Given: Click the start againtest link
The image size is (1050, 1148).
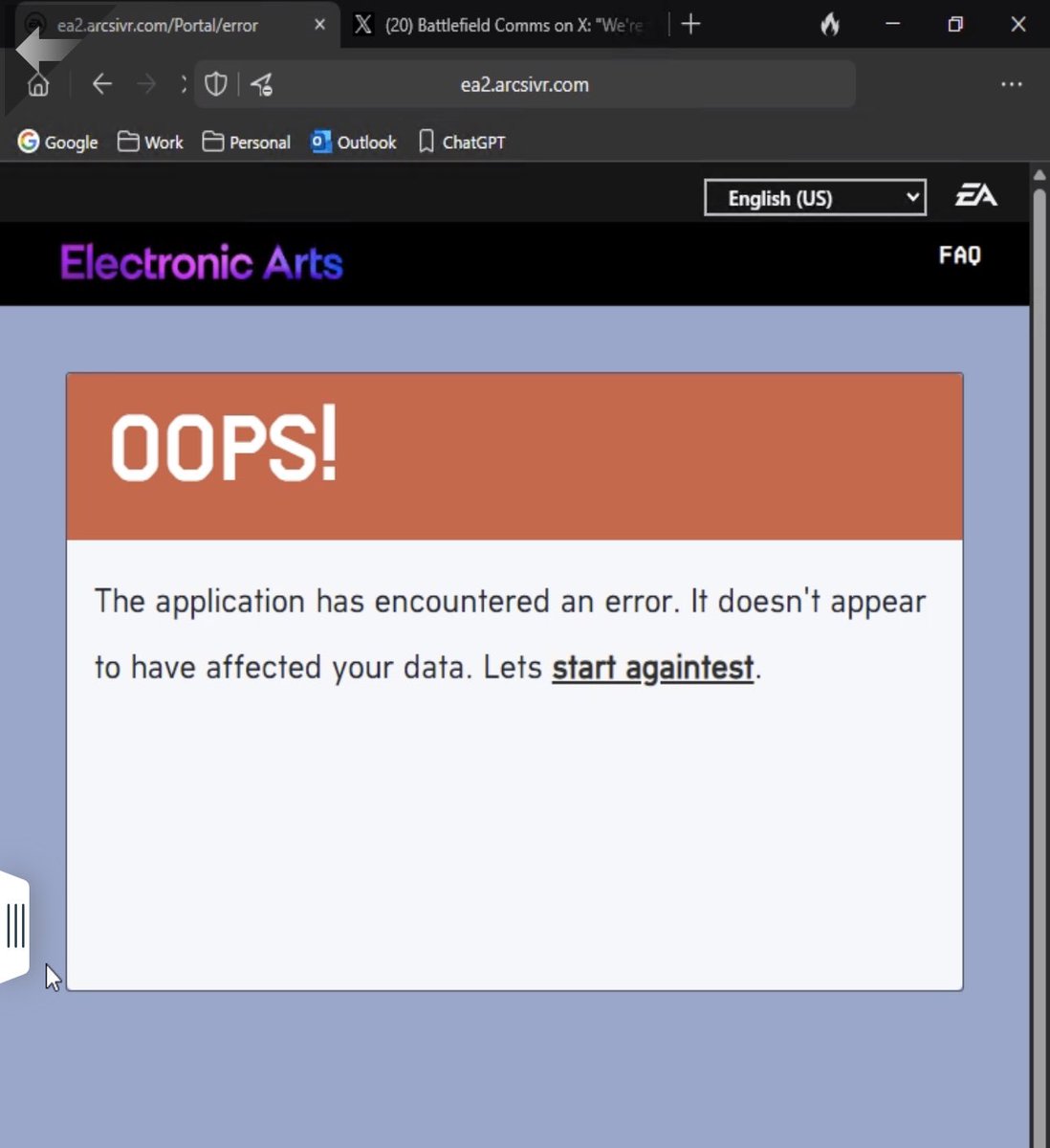Looking at the screenshot, I should click(653, 667).
